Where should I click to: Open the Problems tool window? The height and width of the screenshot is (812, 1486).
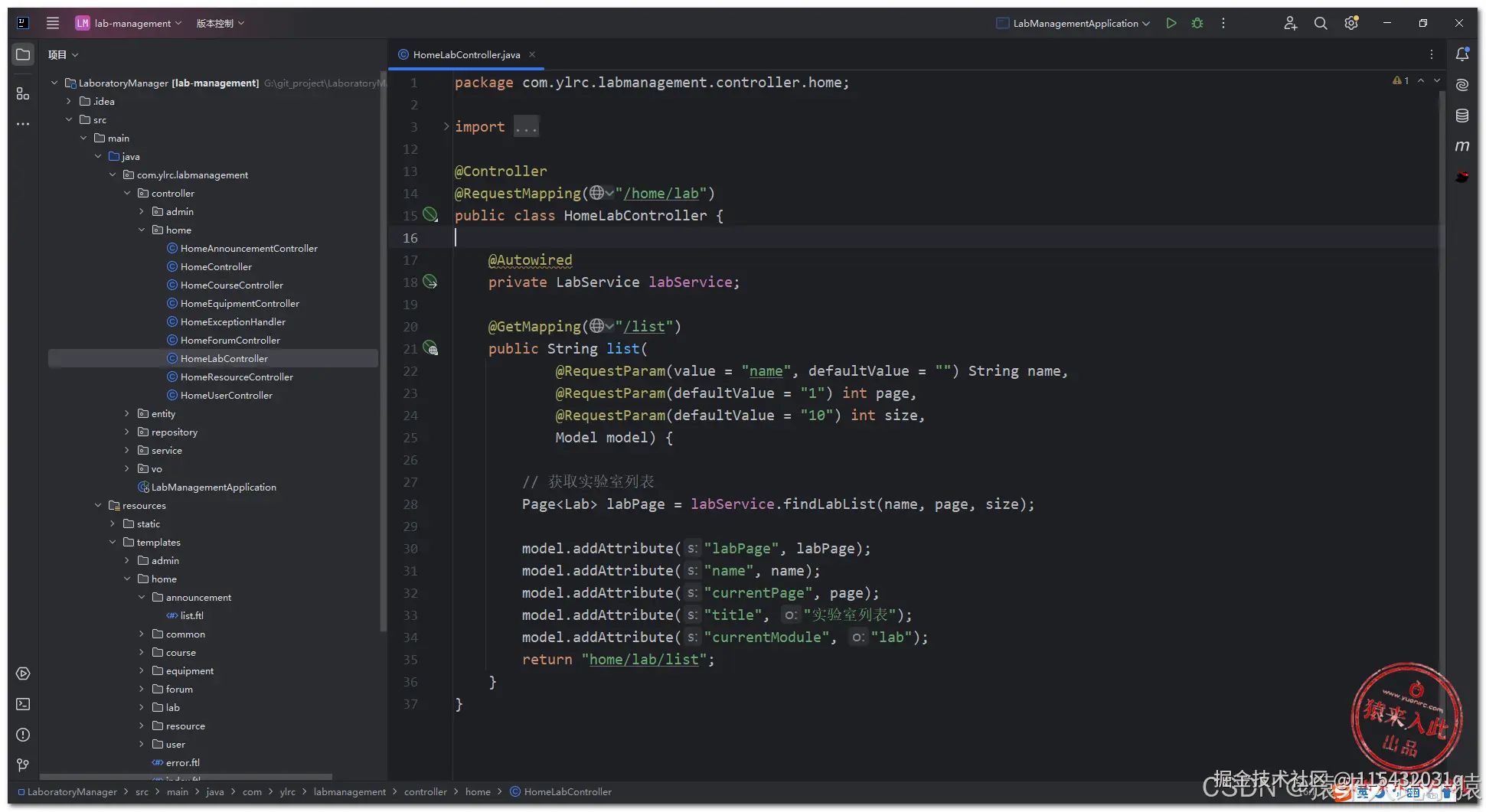(x=23, y=735)
